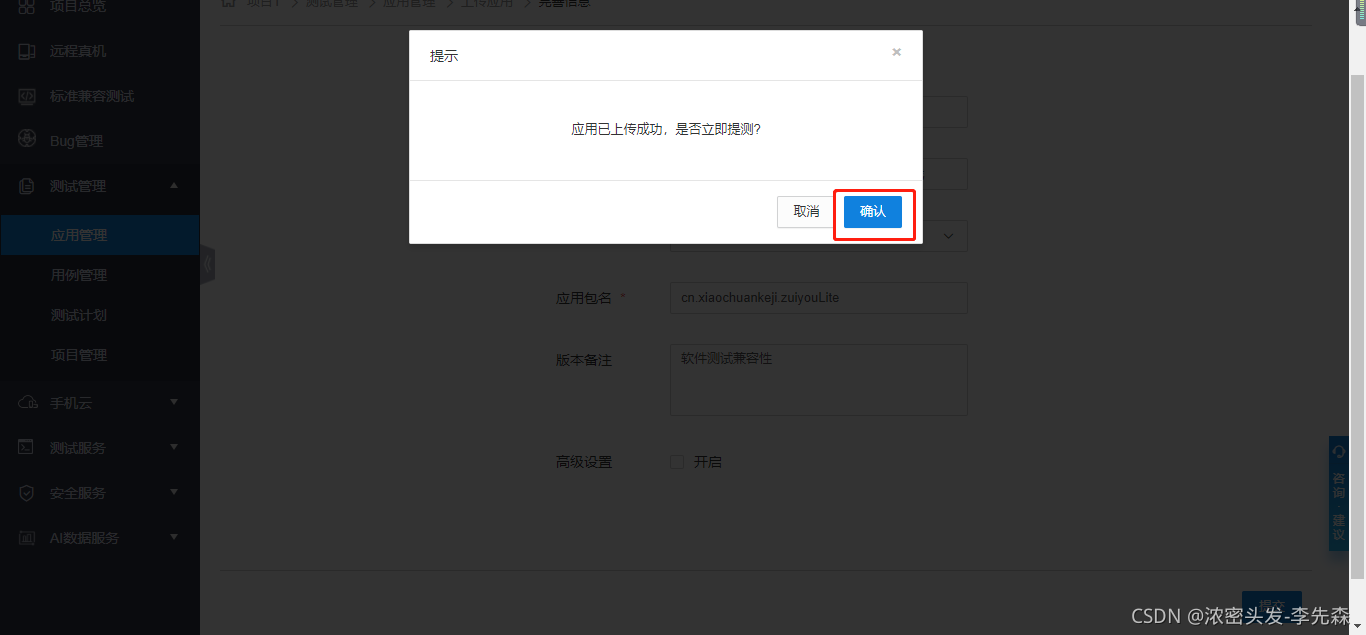Click the 标准兼容测试 sidebar icon
This screenshot has width=1366, height=635.
[x=28, y=96]
